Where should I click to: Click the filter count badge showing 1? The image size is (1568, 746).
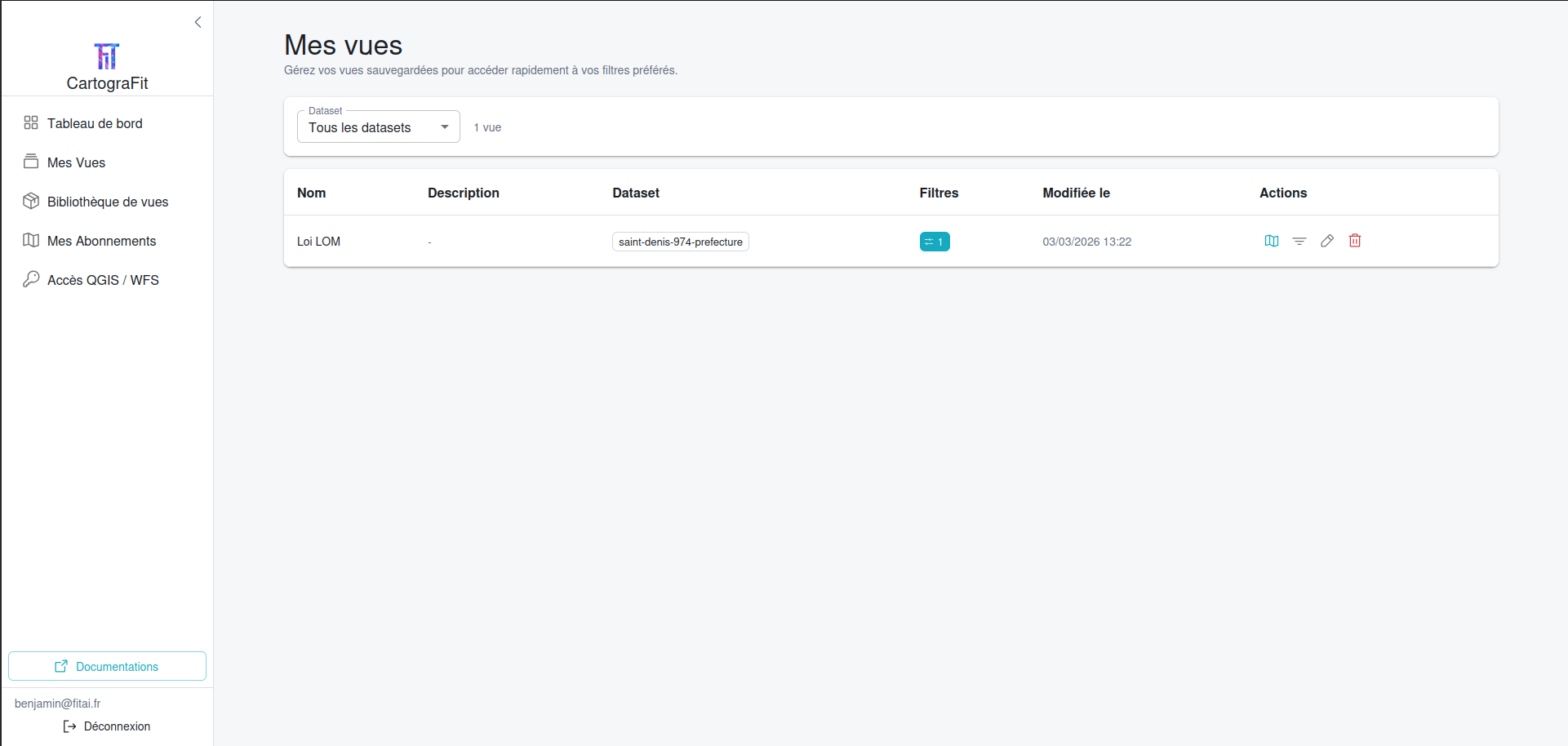coord(934,242)
